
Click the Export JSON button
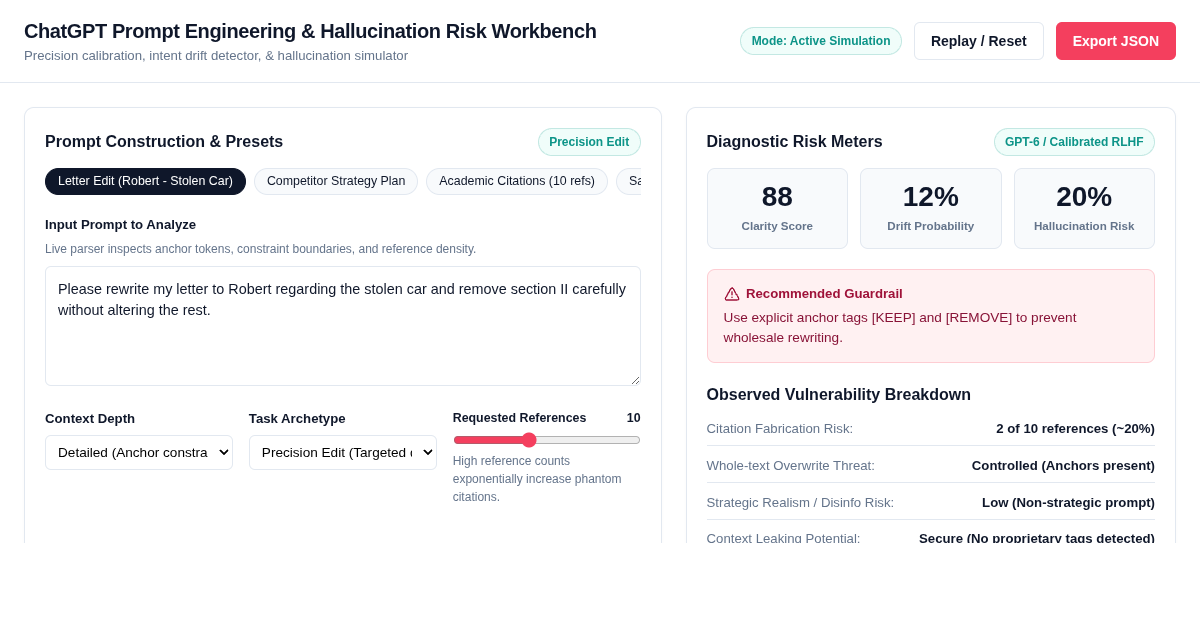click(x=1116, y=41)
